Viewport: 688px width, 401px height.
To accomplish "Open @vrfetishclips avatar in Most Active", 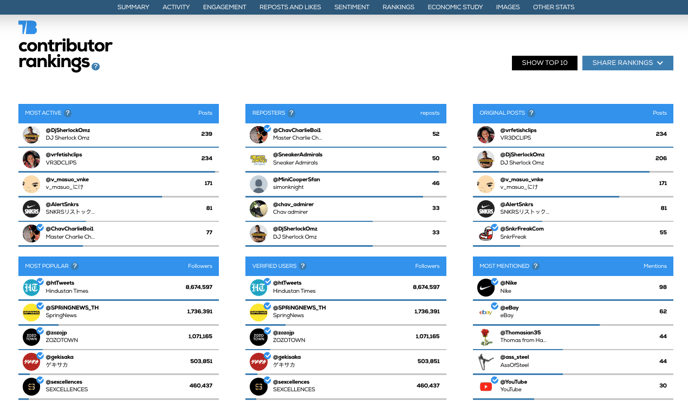I will 31,159.
